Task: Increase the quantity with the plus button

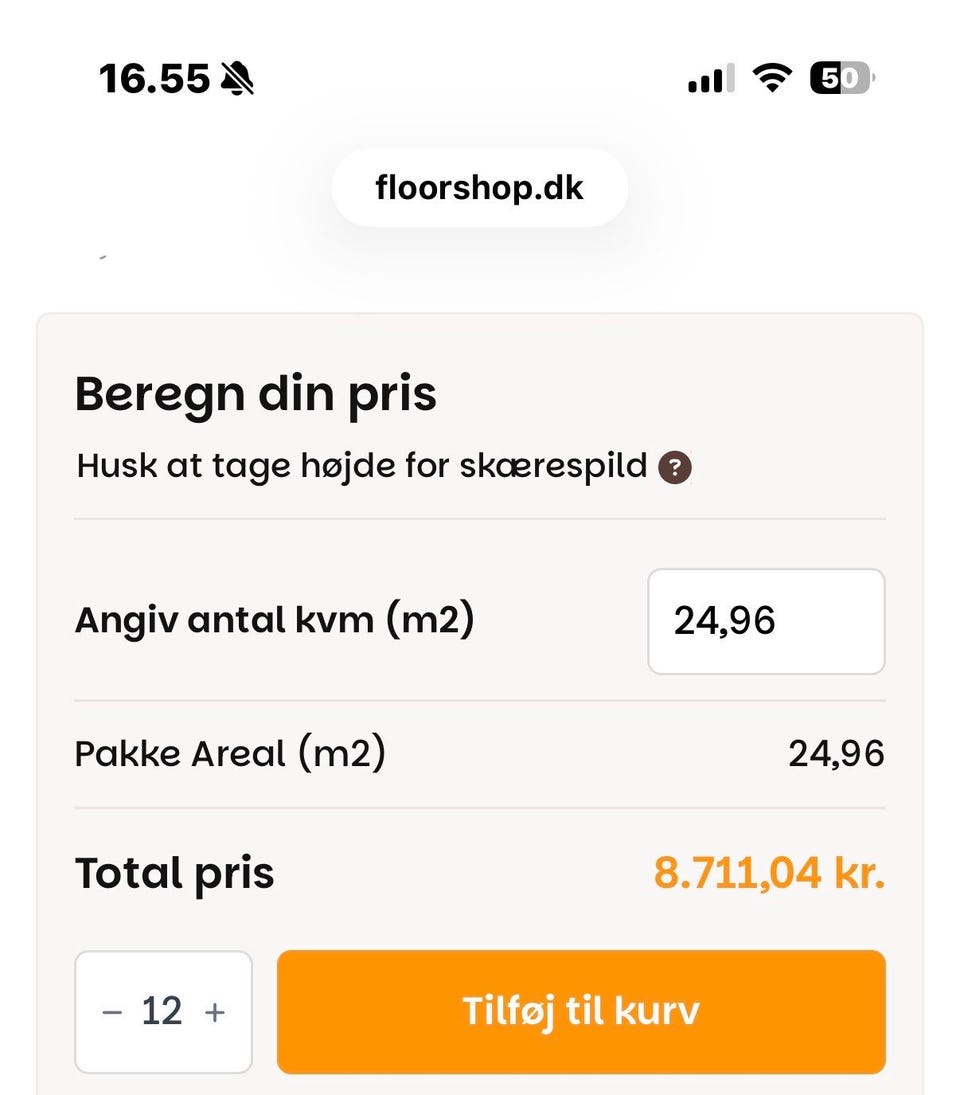Action: (x=215, y=1012)
